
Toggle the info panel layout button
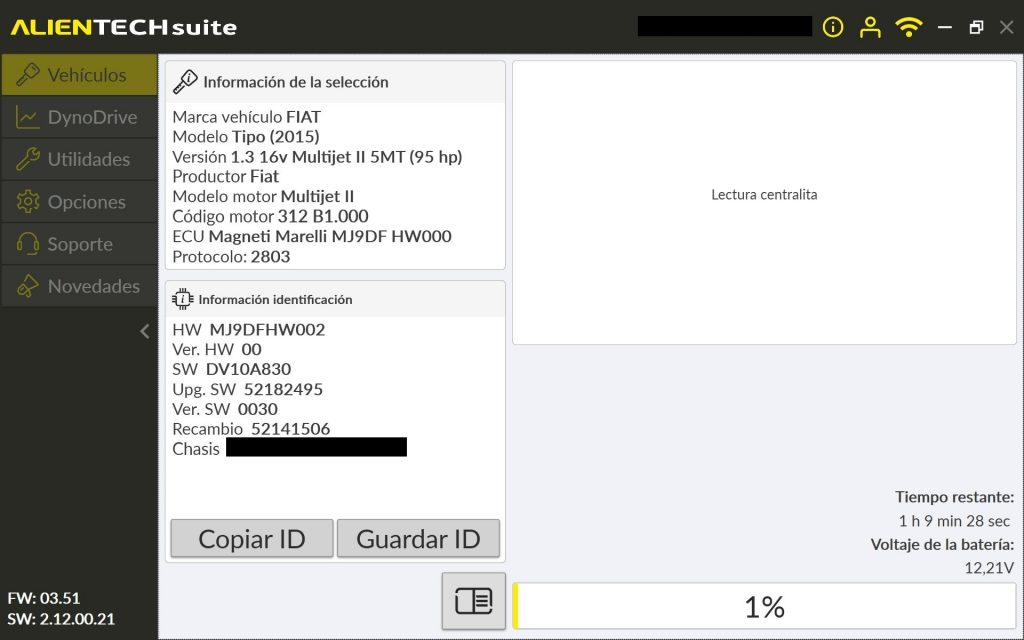tap(473, 601)
